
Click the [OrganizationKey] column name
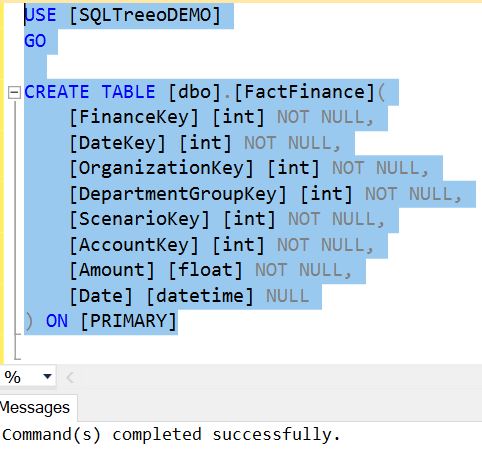coord(161,169)
